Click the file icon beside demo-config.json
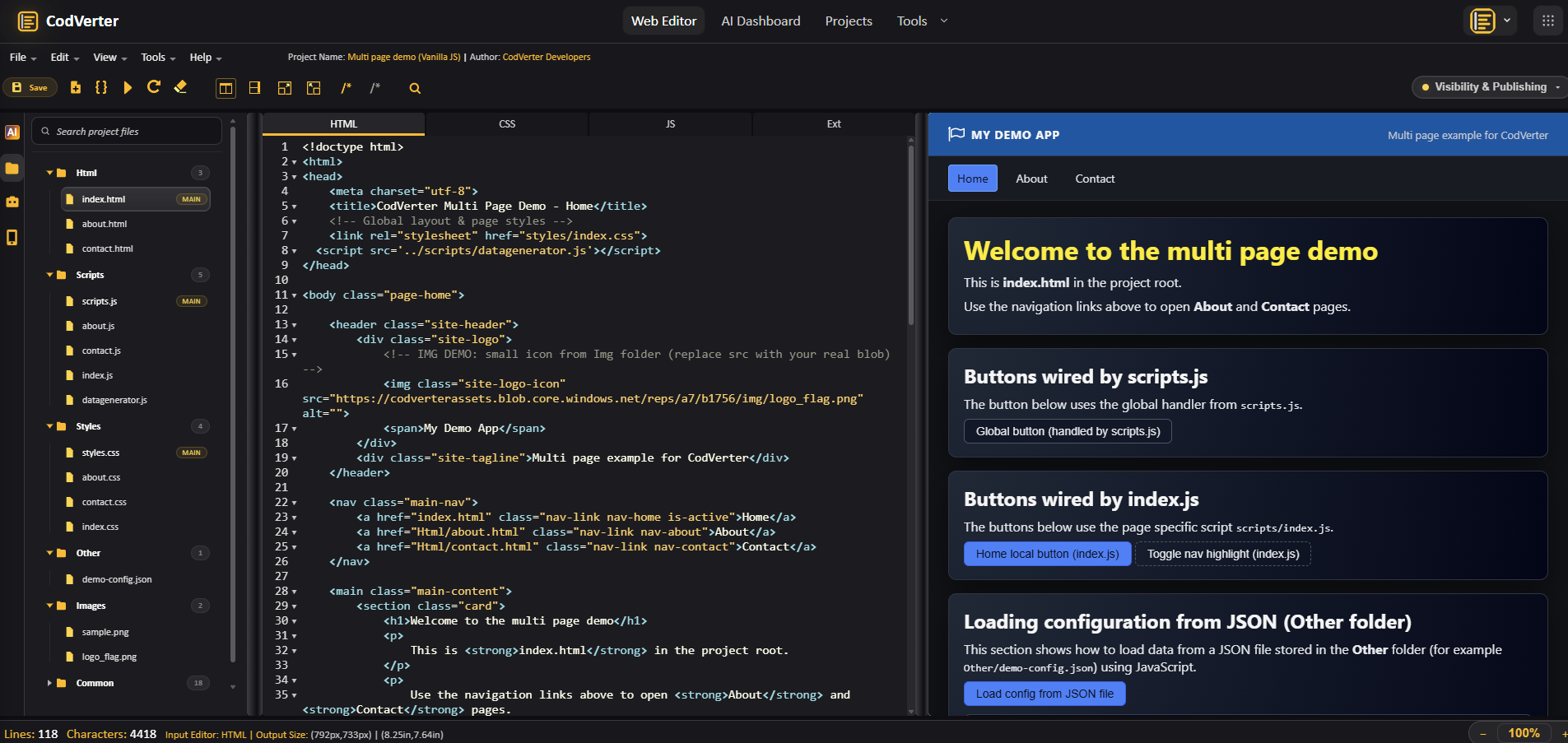Image resolution: width=1568 pixels, height=743 pixels. point(70,579)
